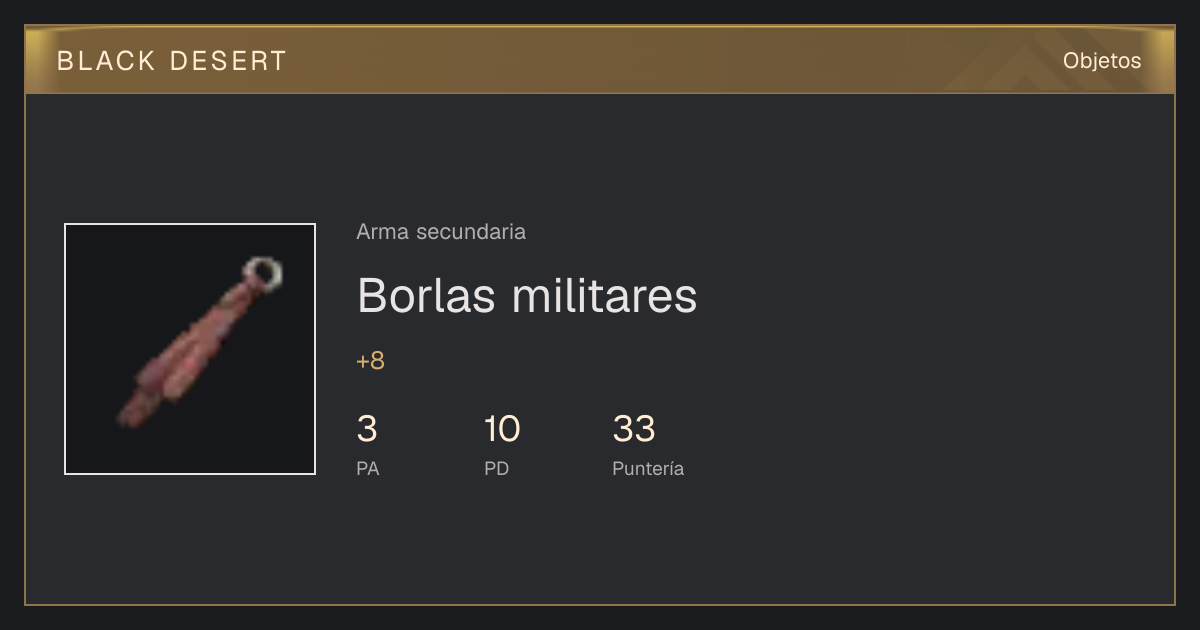Viewport: 1200px width, 630px height.
Task: Click the +8 enhancement level
Action: (x=370, y=361)
